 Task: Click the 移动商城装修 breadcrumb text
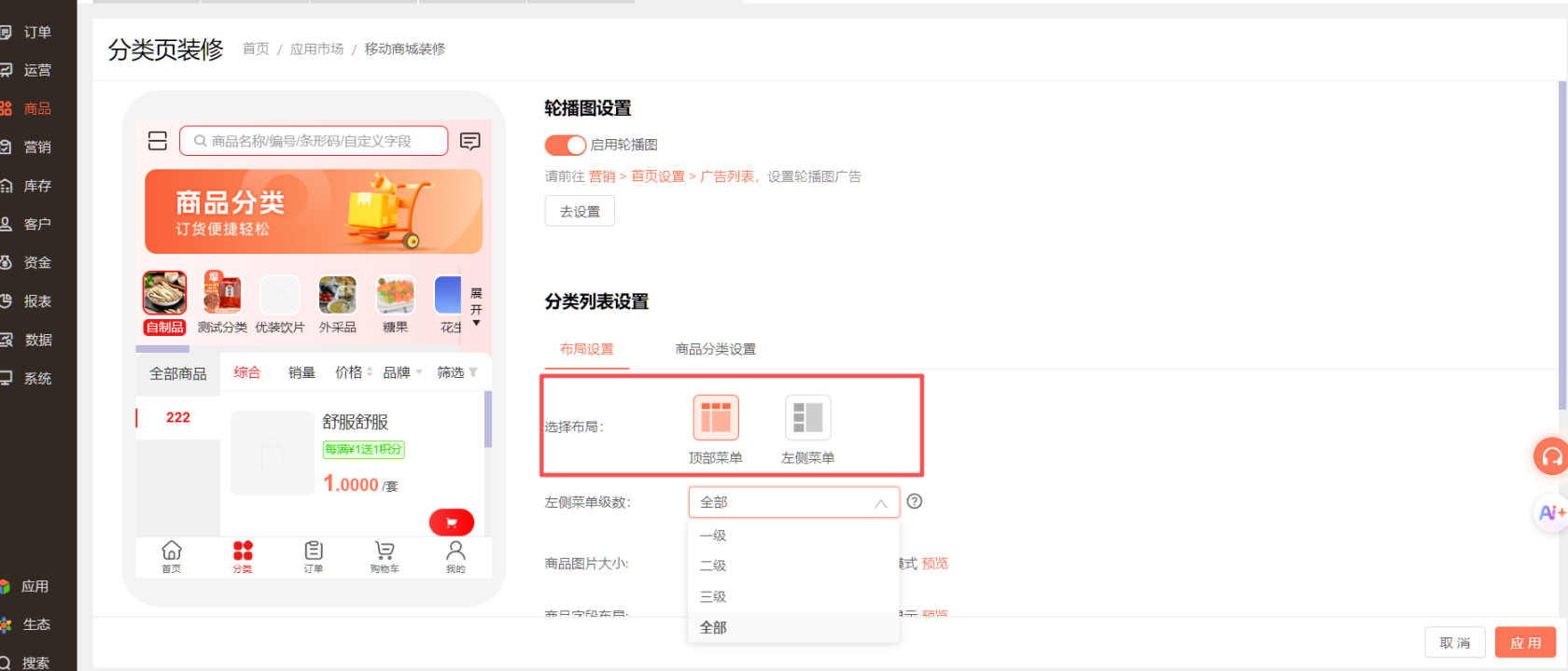pos(404,49)
